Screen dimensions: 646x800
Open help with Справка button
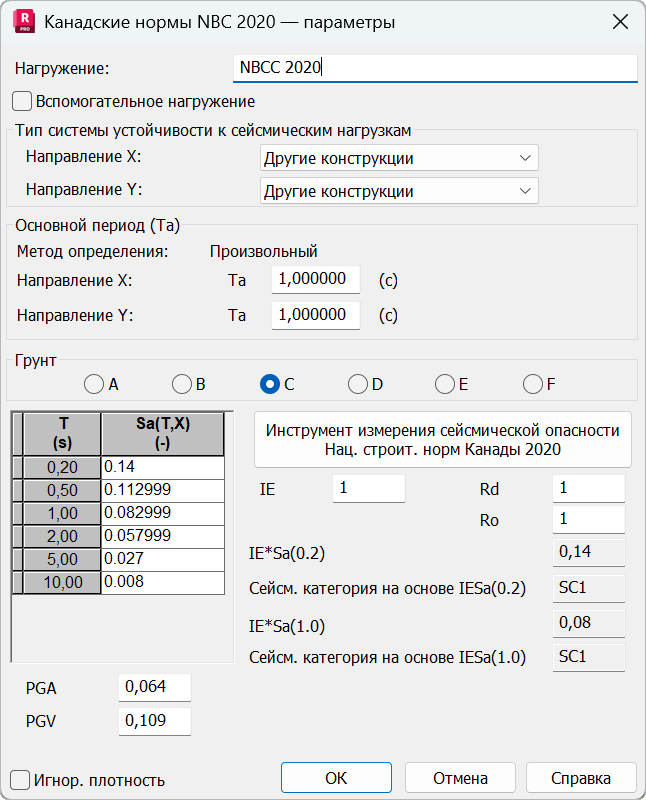click(581, 778)
